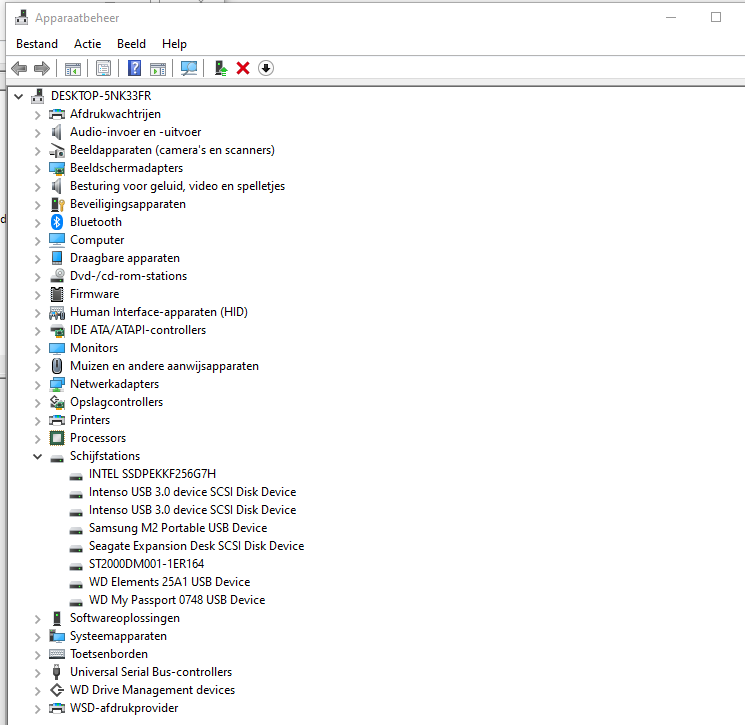The image size is (745, 725).
Task: Expand IDE ATA/ATAPI-controllers arrow
Action: pos(38,331)
